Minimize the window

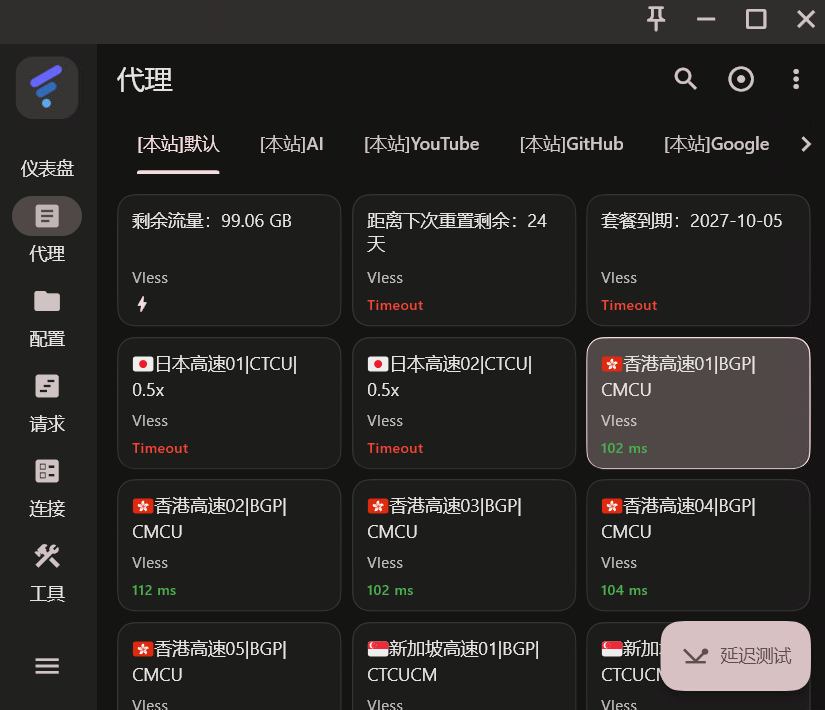click(706, 19)
